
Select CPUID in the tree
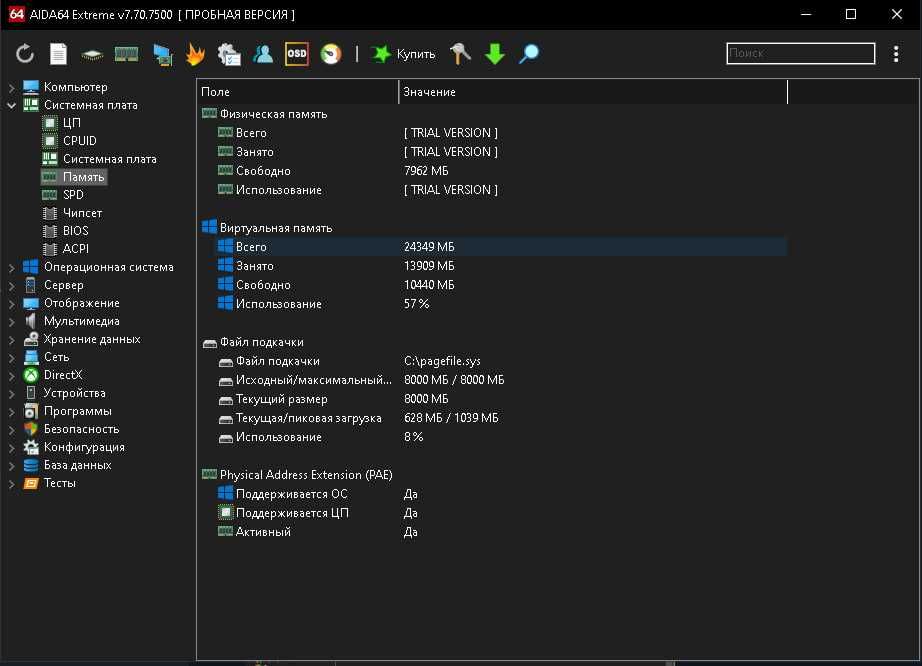click(x=79, y=141)
